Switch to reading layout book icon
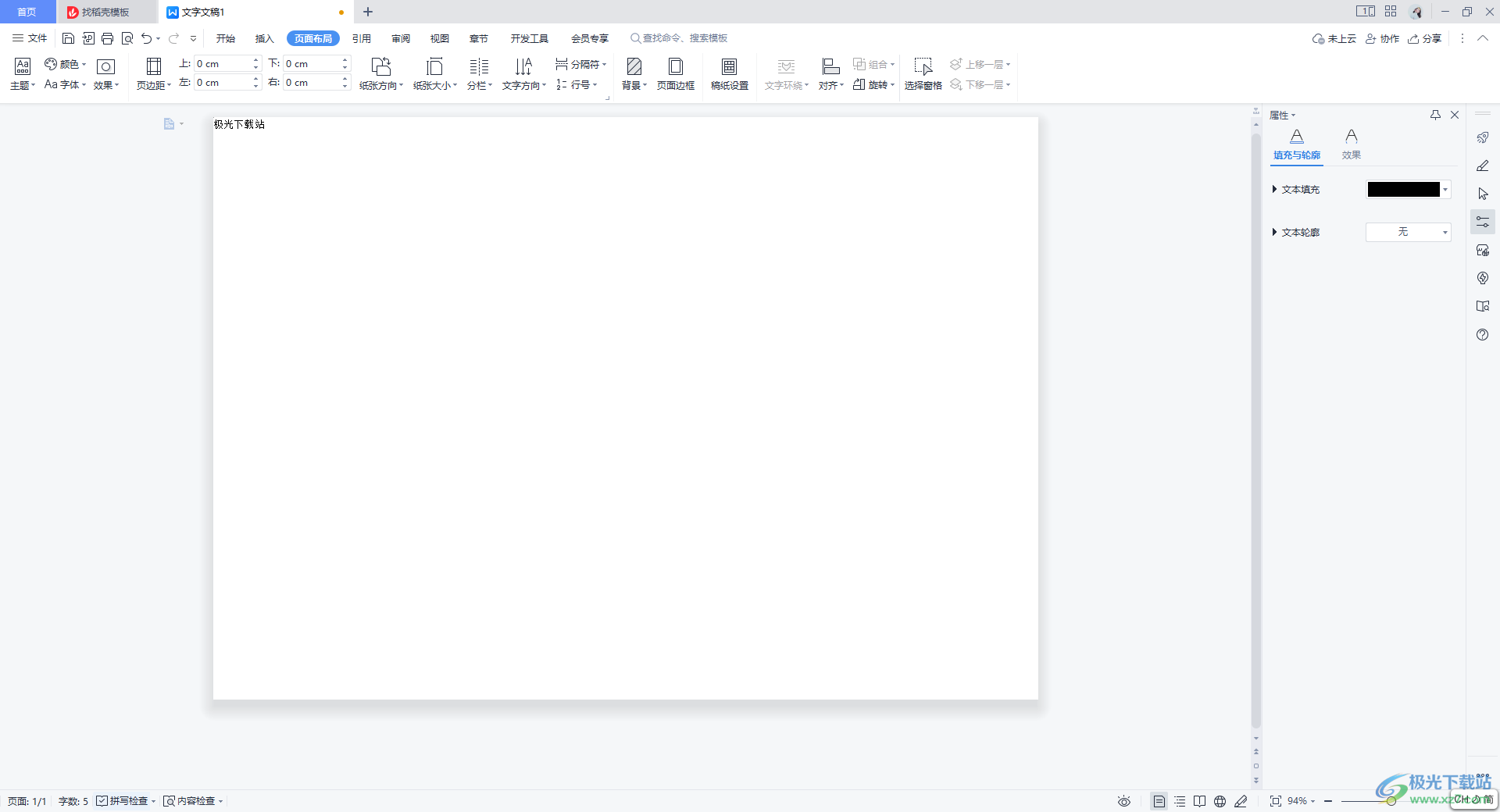 tap(1200, 801)
